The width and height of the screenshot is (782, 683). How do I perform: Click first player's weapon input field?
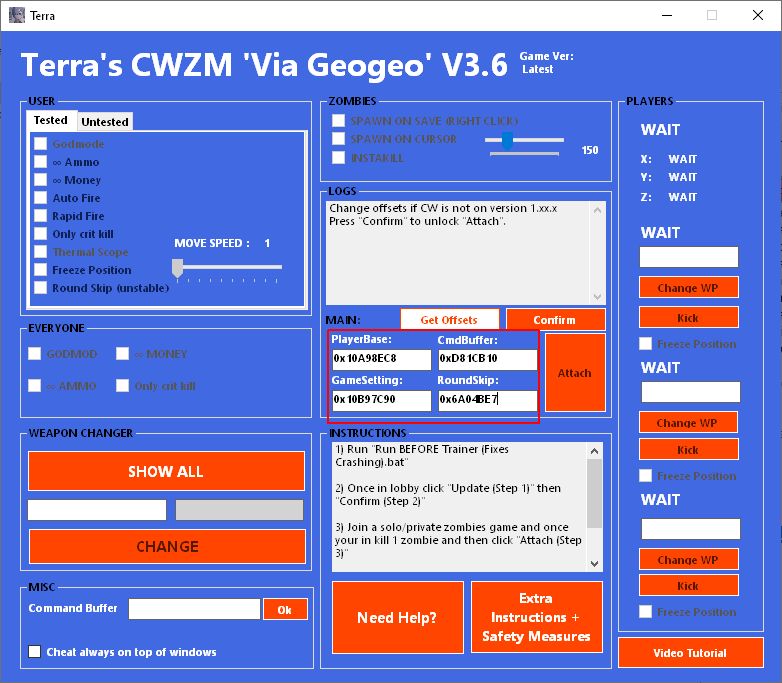click(689, 257)
